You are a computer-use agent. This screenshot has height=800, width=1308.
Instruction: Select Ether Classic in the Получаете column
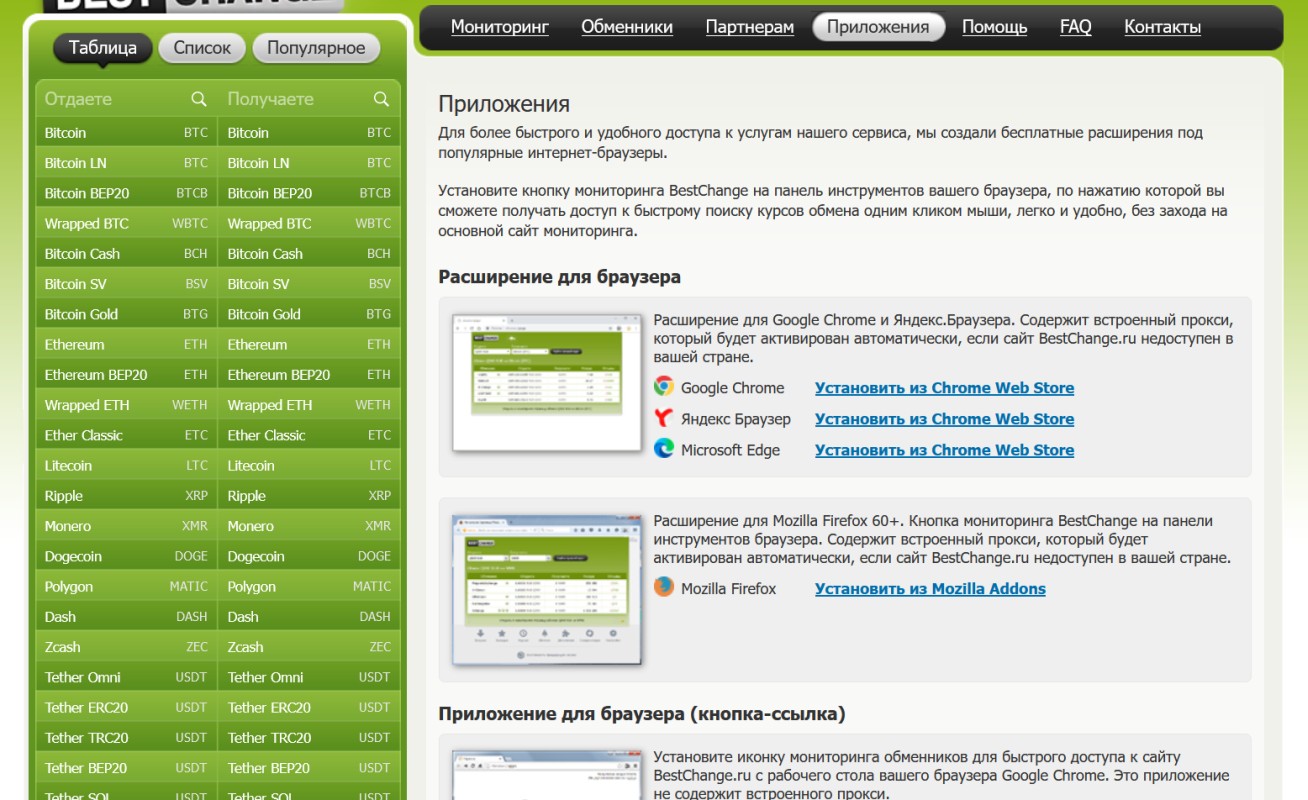tap(309, 435)
